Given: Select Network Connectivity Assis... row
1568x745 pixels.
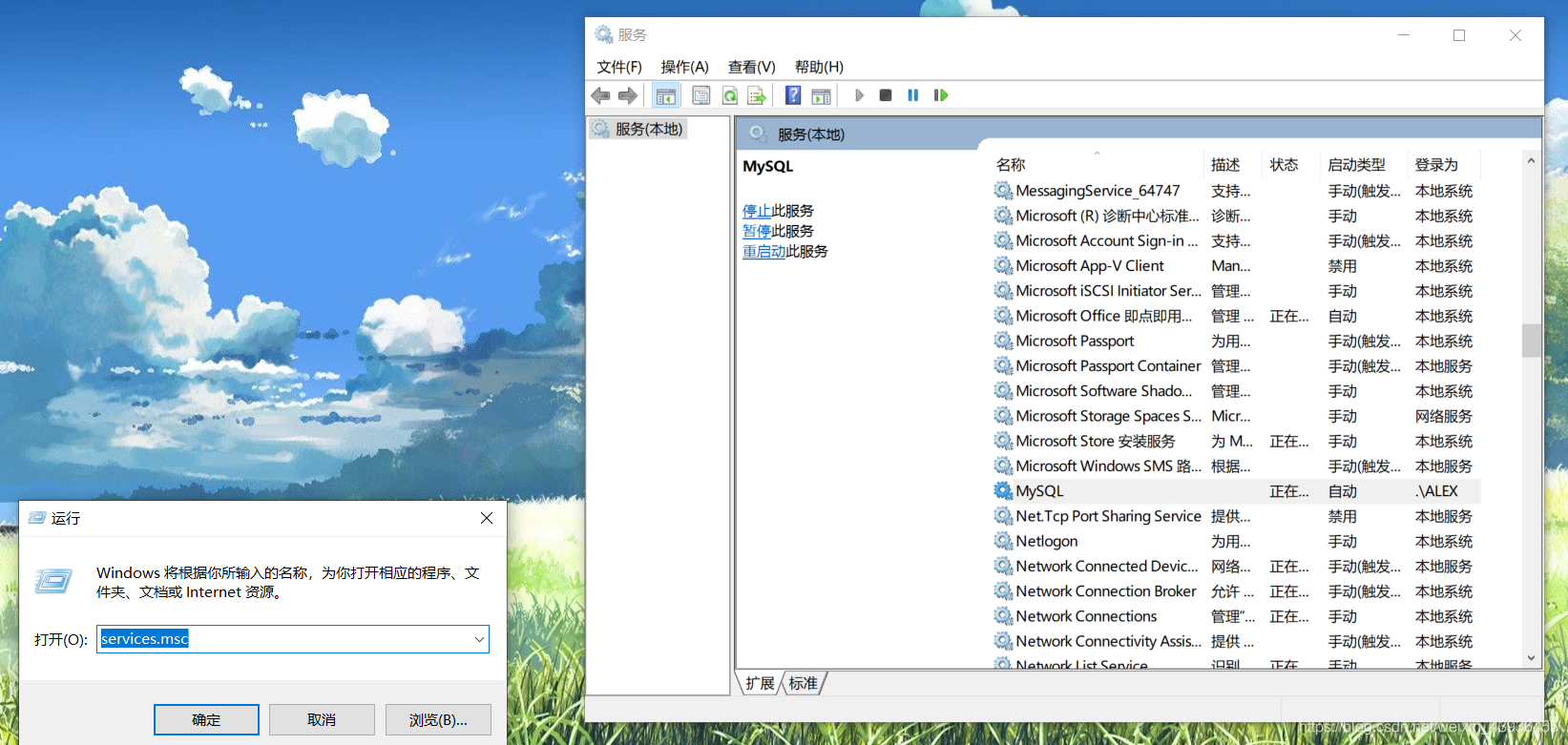Looking at the screenshot, I should pos(1236,641).
